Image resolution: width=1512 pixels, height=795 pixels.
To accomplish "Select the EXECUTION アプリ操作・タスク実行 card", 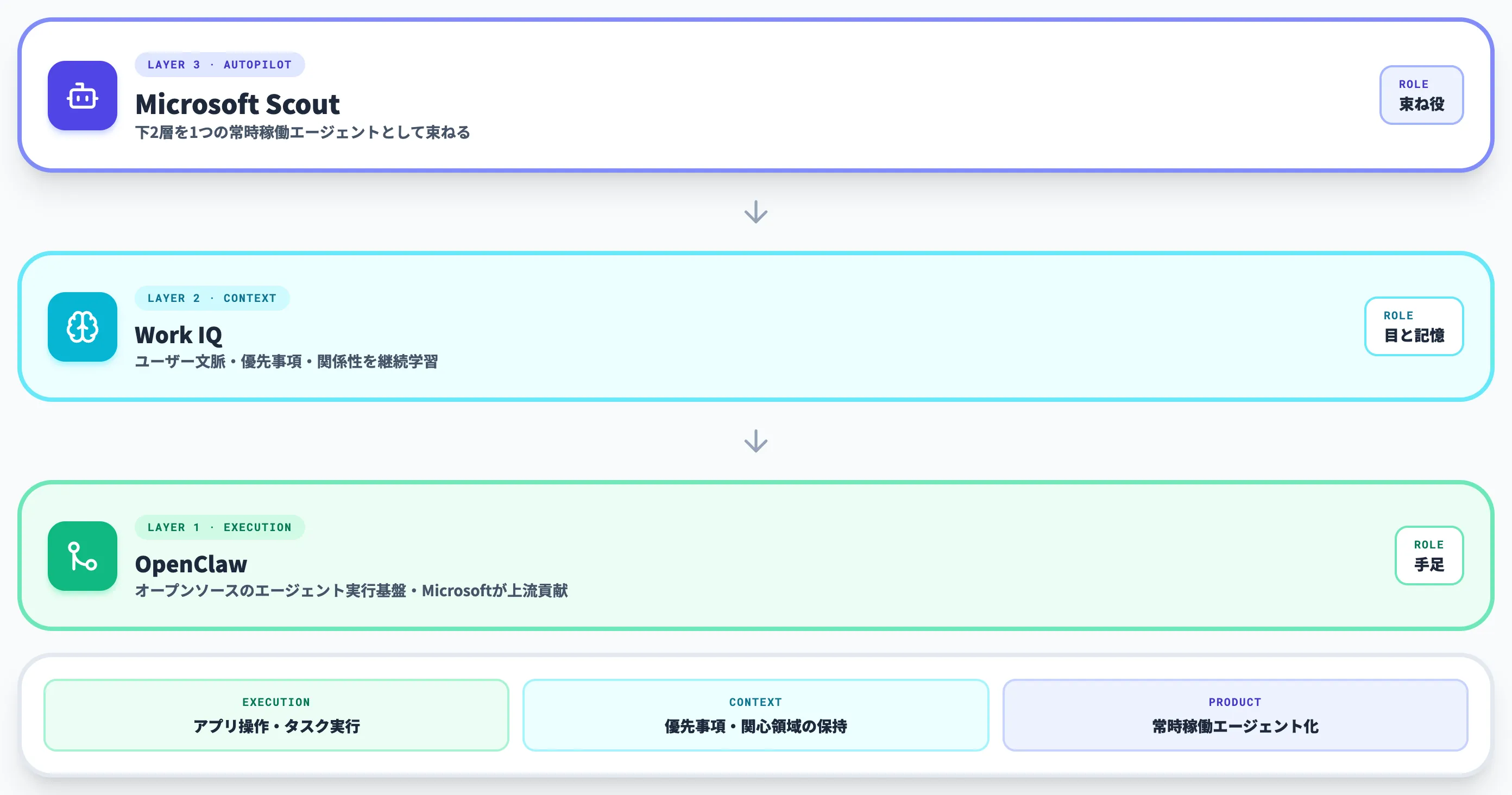I will (276, 715).
